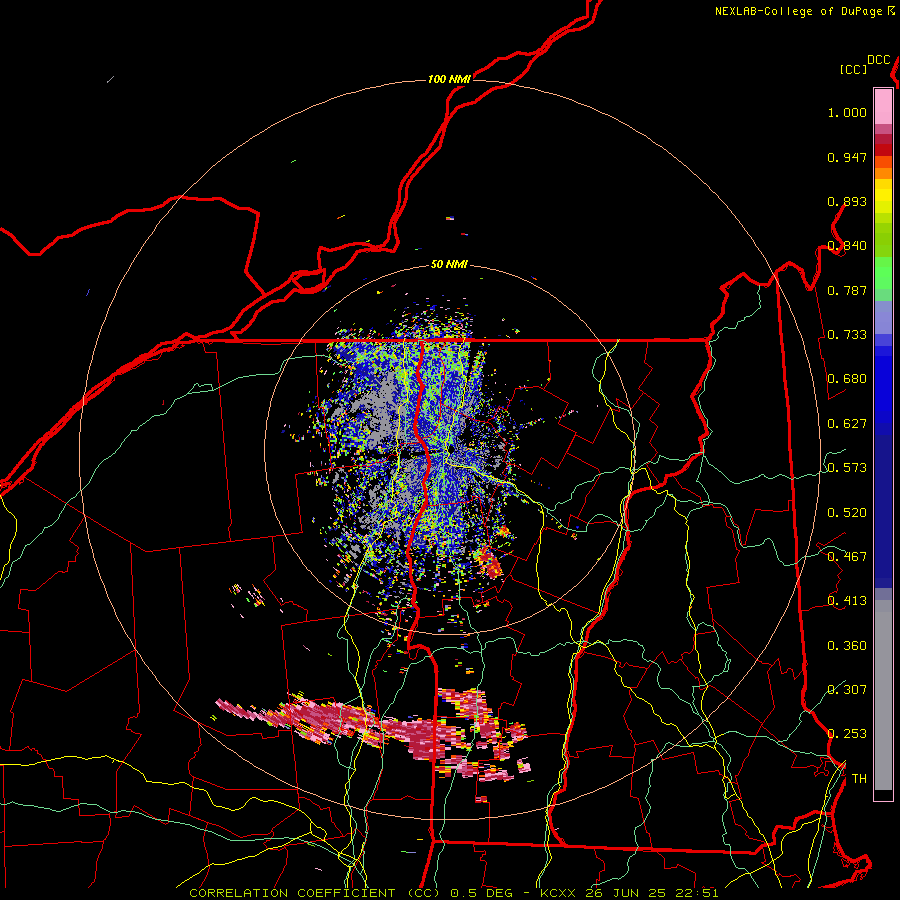Image resolution: width=900 pixels, height=900 pixels.
Task: Click the 0.413 scale value
Action: (x=847, y=601)
